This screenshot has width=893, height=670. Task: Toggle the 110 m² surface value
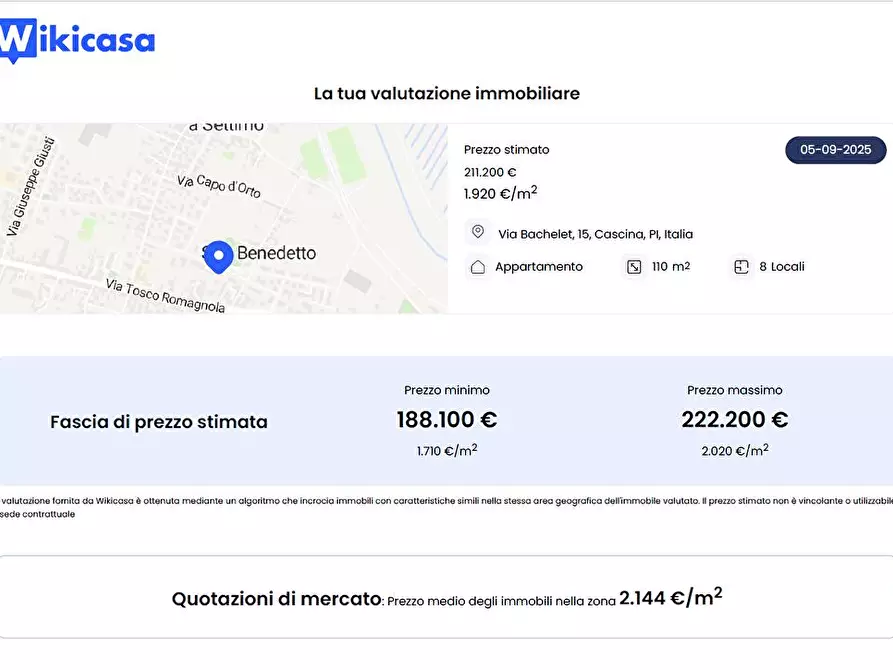pyautogui.click(x=668, y=266)
